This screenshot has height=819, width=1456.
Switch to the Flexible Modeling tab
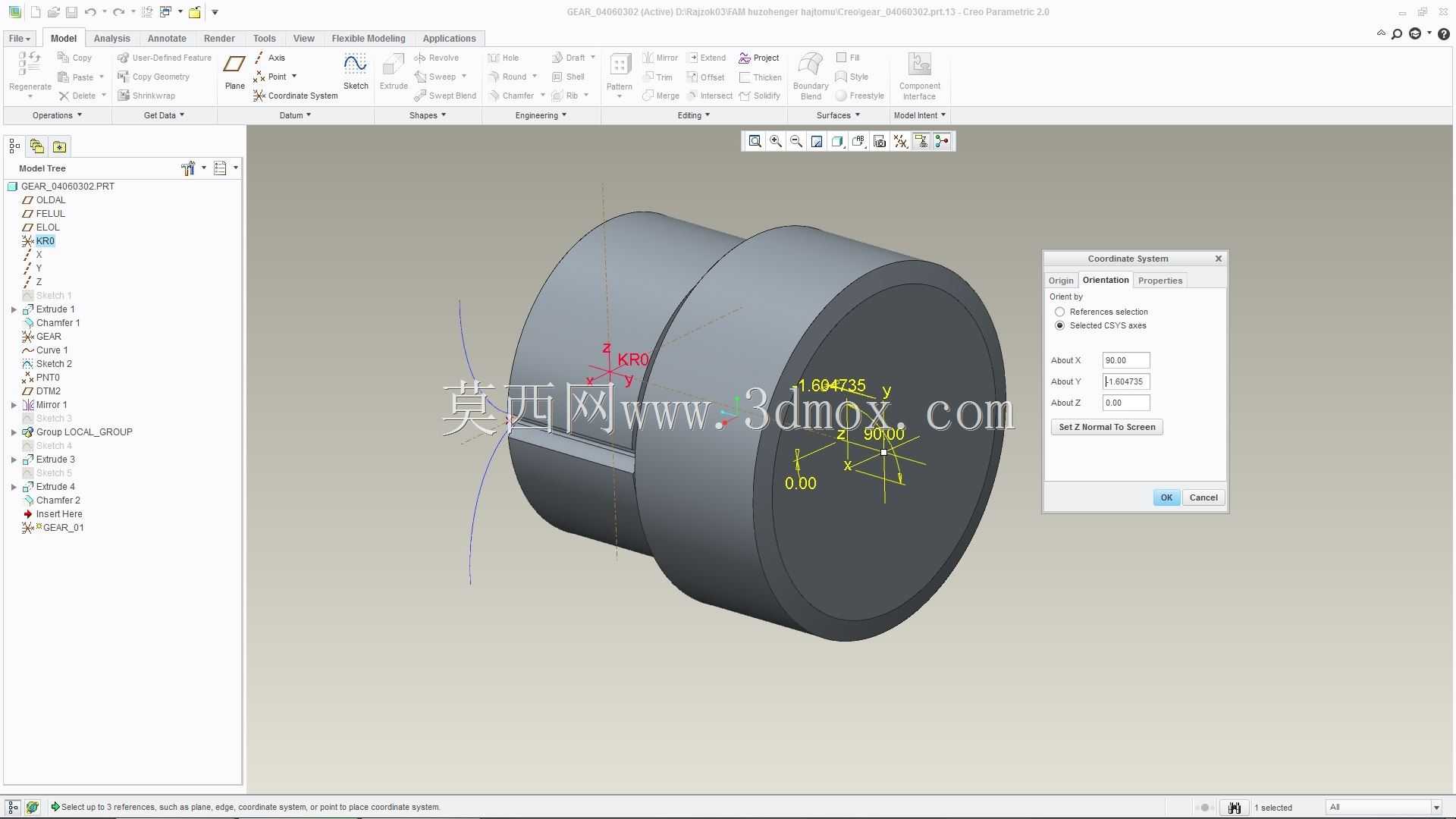tap(368, 39)
